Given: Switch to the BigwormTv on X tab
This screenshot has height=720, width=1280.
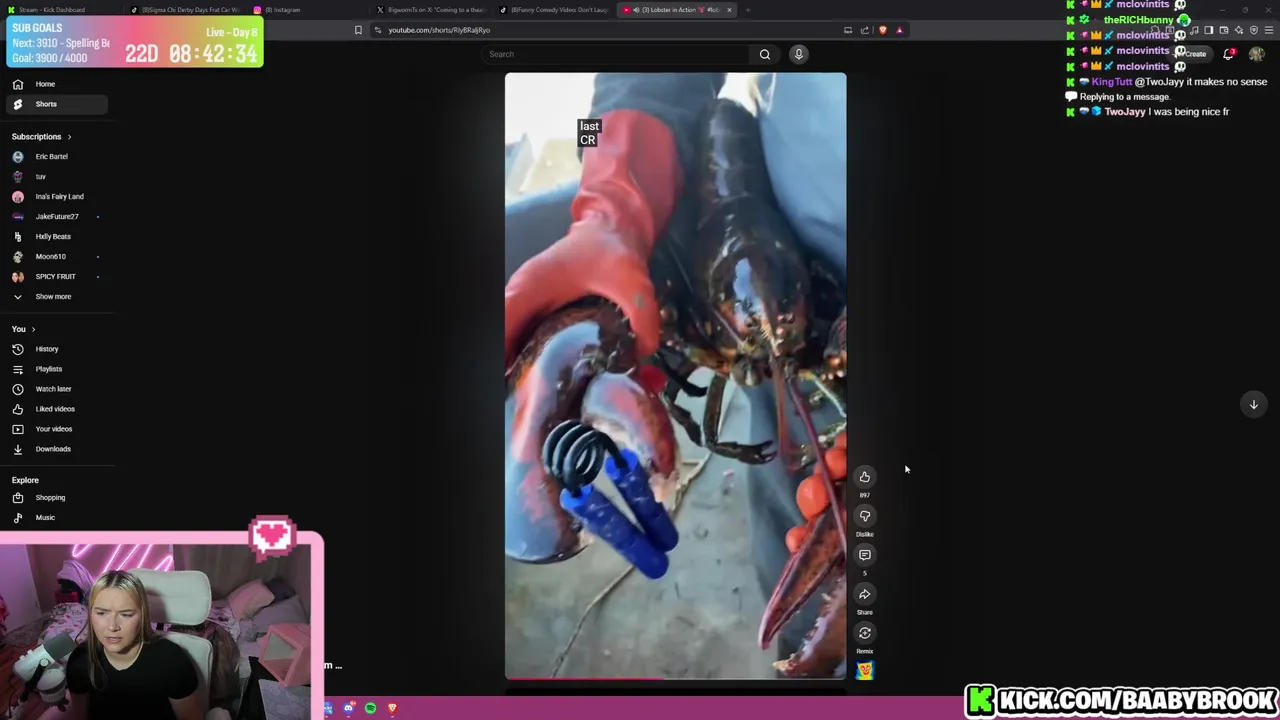Looking at the screenshot, I should [x=432, y=10].
